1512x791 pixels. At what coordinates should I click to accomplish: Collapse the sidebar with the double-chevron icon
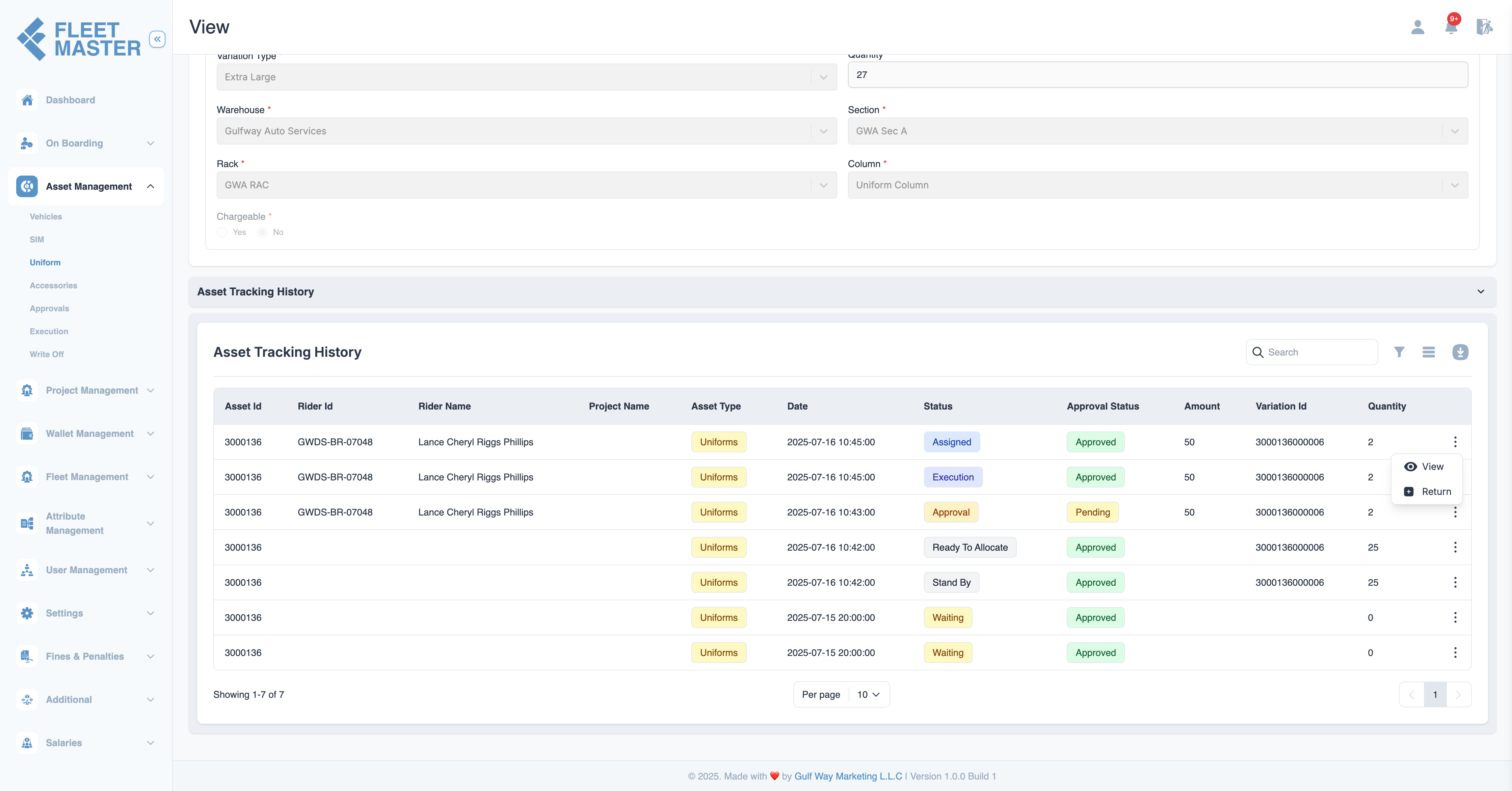157,39
